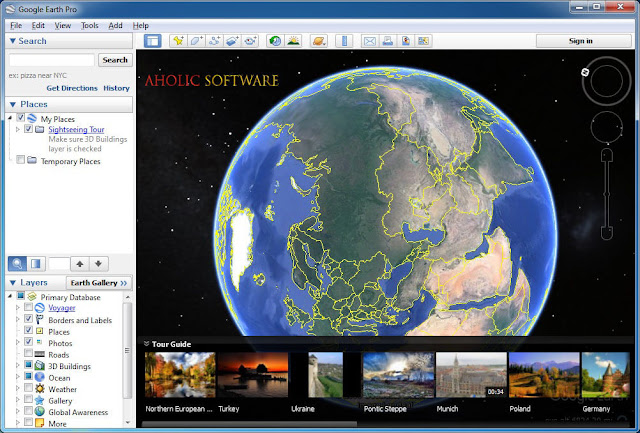This screenshot has height=433, width=640.
Task: Toggle the sidebar with the Hide Sidebar icon
Action: 153,41
